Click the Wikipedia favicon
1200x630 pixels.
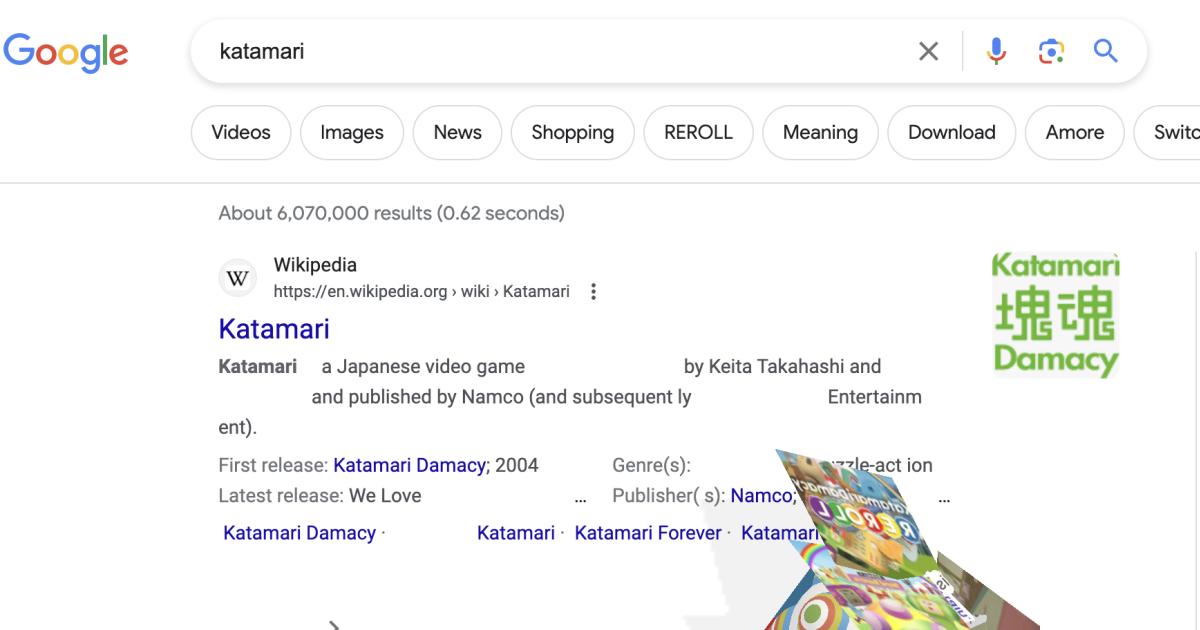point(238,277)
